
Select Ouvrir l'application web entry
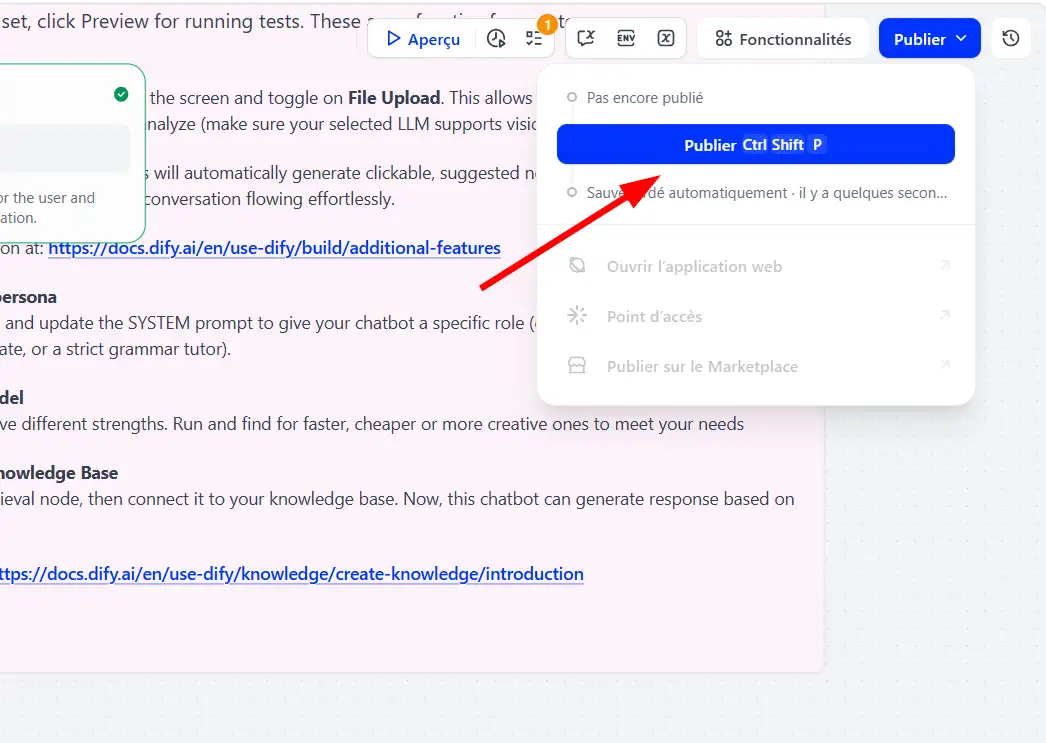click(756, 266)
